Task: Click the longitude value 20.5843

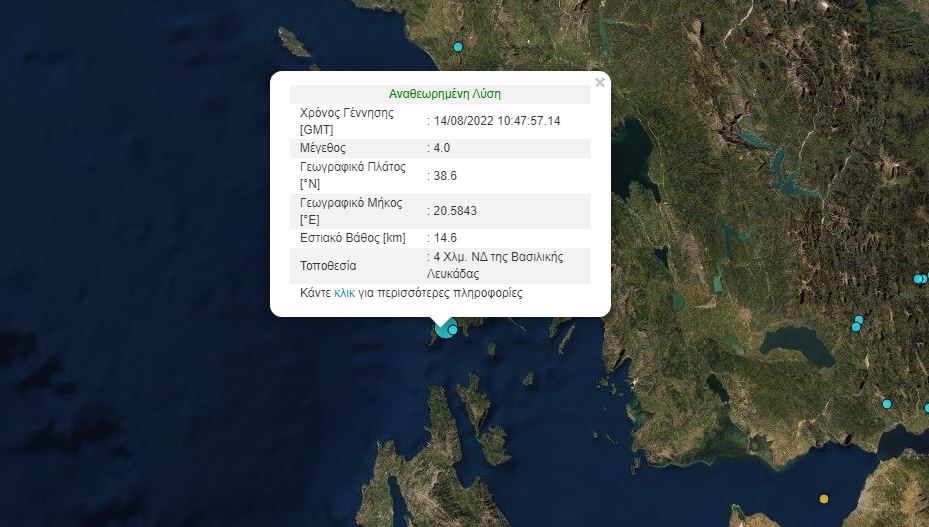Action: pyautogui.click(x=452, y=211)
